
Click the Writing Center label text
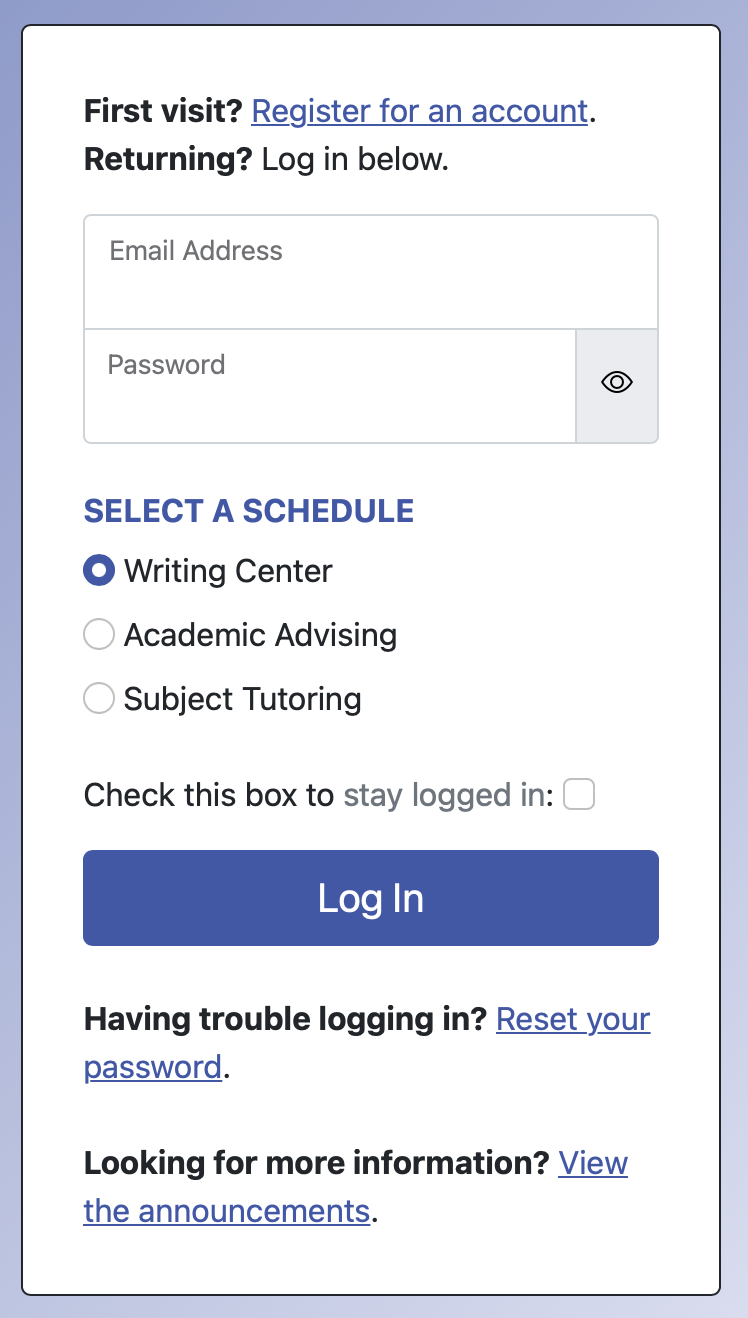pos(228,571)
